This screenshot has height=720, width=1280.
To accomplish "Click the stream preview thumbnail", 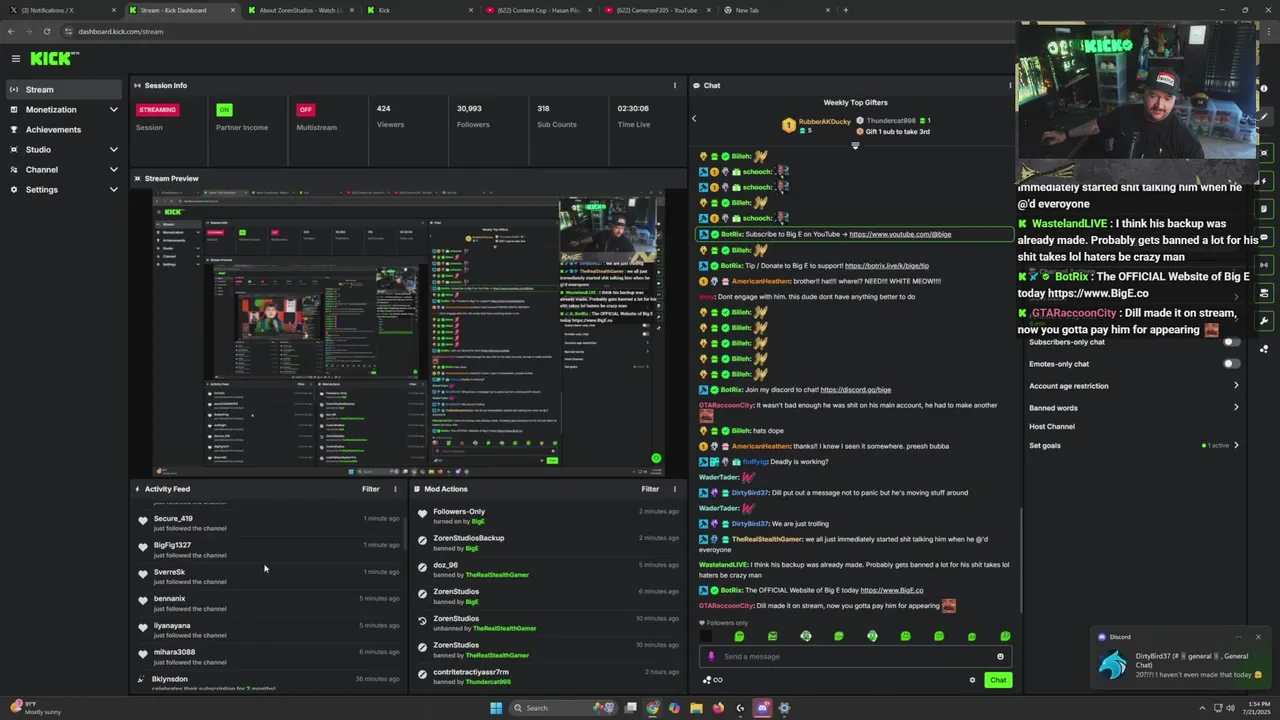I will pyautogui.click(x=408, y=333).
